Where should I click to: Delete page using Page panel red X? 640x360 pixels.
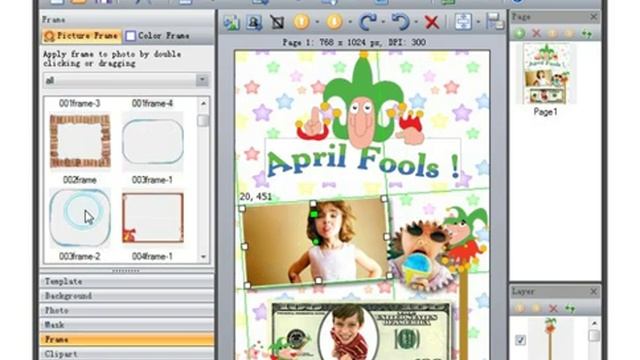536,33
